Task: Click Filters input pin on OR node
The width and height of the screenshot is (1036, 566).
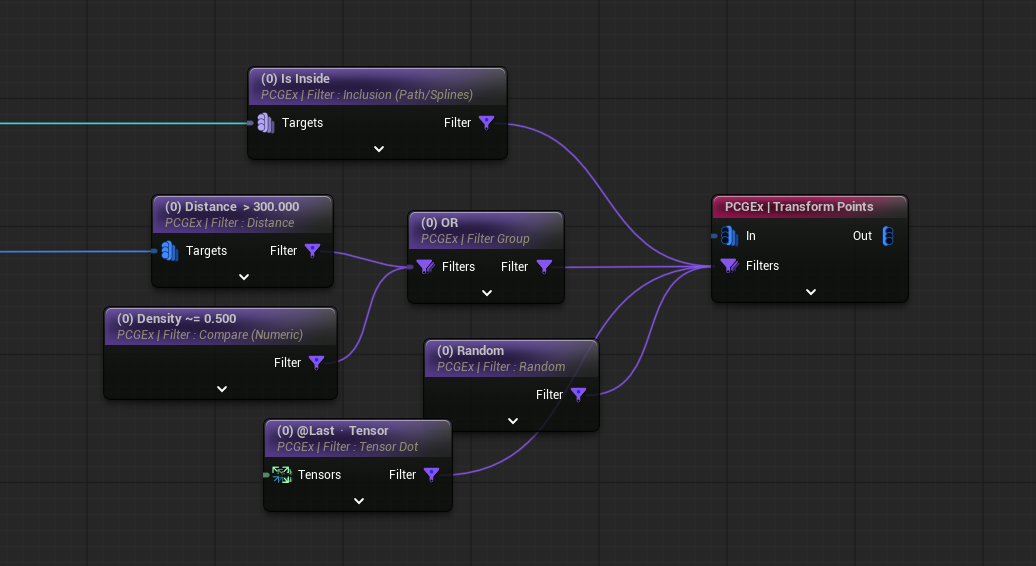Action: (x=425, y=267)
